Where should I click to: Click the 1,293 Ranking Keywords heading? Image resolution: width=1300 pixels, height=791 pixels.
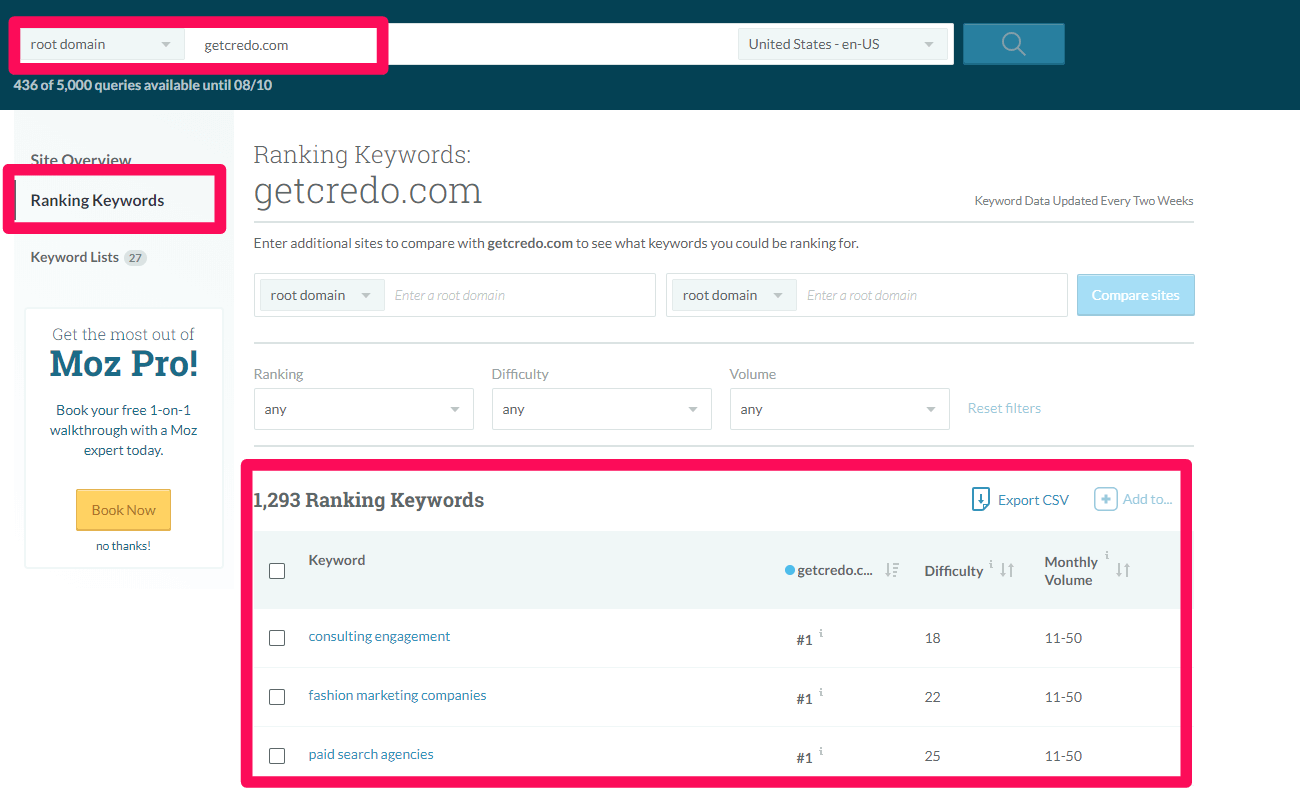(369, 500)
